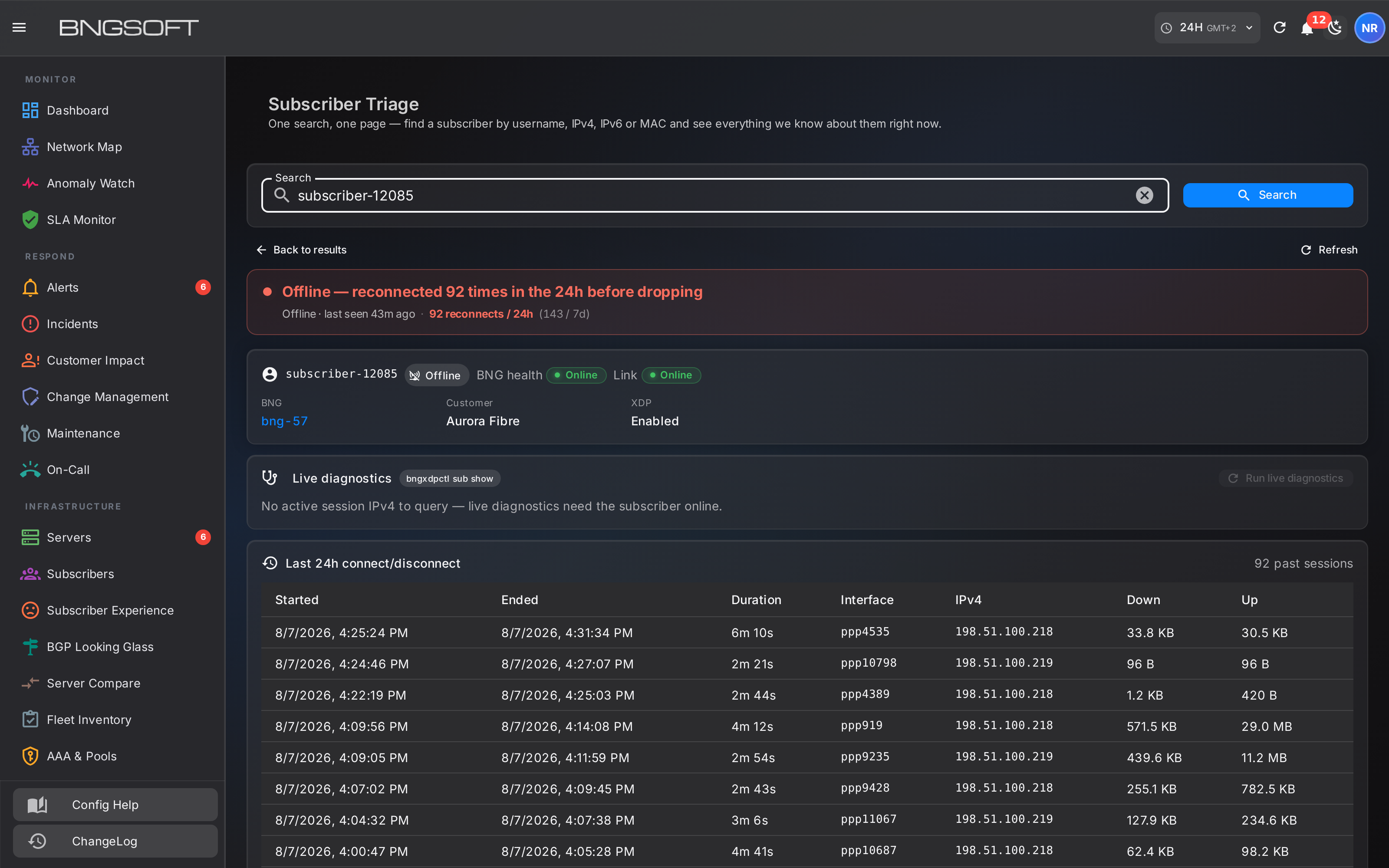Click the Network Map icon
The width and height of the screenshot is (1389, 868).
[30, 147]
